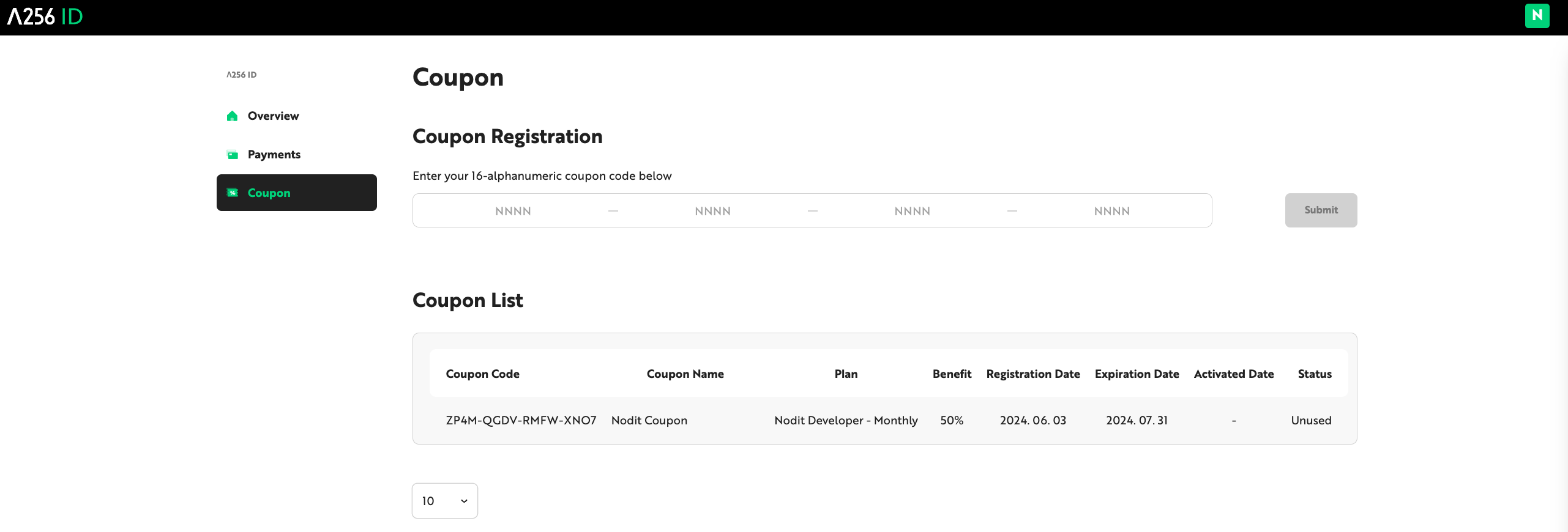Screen dimensions: 1568x532
Task: Click the Expiration Date column header
Action: click(x=1137, y=374)
